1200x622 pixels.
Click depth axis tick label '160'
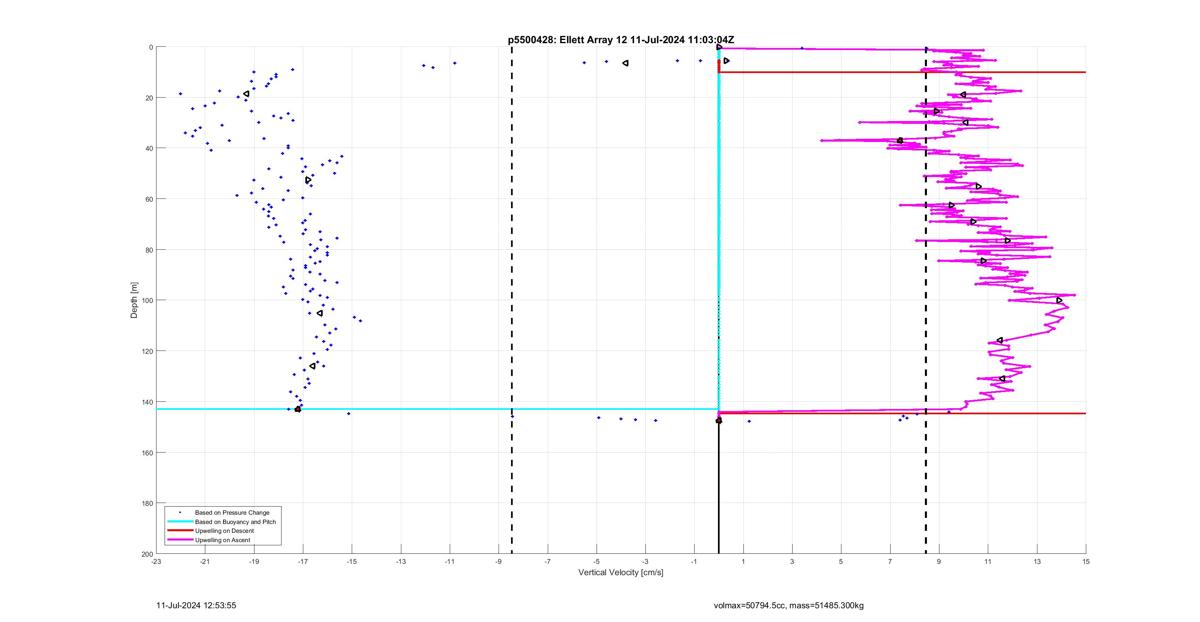click(146, 452)
